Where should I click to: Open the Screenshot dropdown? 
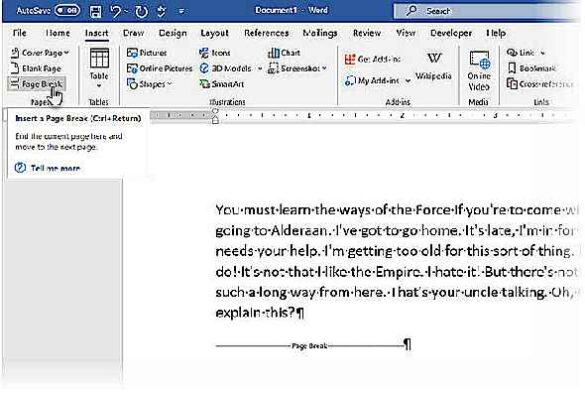click(x=297, y=68)
